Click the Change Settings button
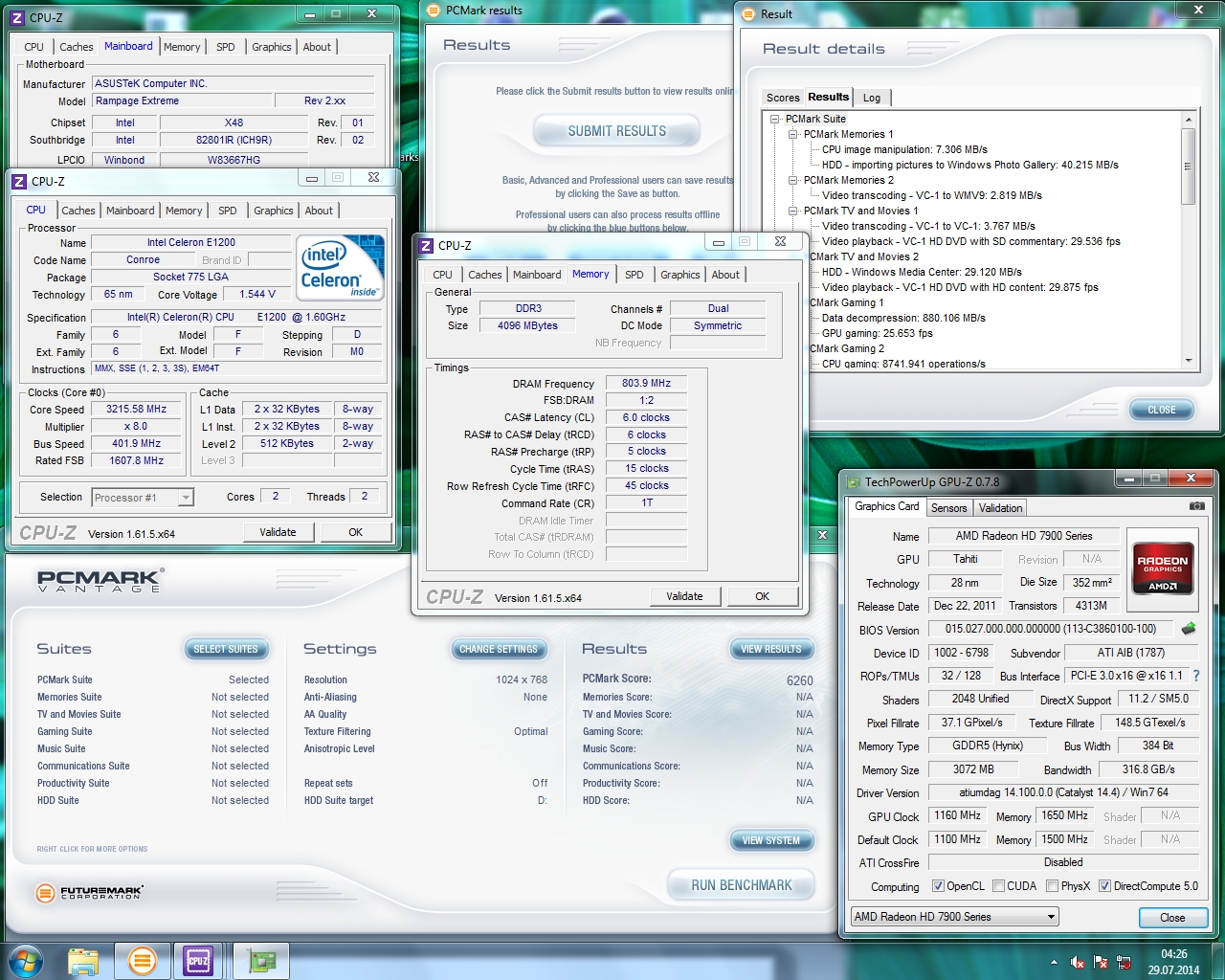The image size is (1225, 980). point(499,650)
